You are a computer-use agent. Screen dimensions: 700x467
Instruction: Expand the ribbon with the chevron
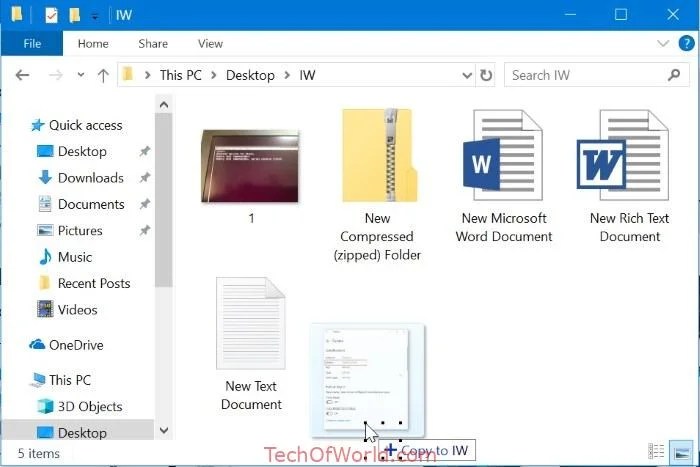coord(663,43)
